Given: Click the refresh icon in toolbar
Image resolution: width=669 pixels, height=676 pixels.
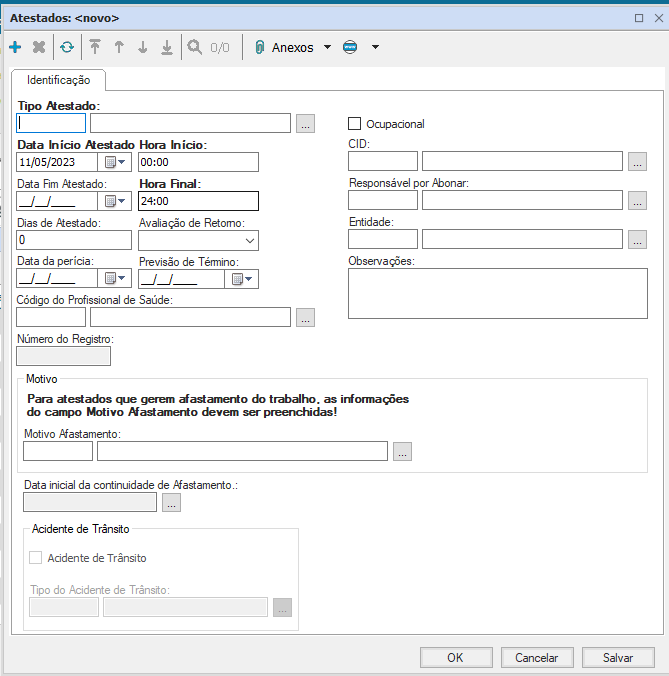Looking at the screenshot, I should click(67, 47).
